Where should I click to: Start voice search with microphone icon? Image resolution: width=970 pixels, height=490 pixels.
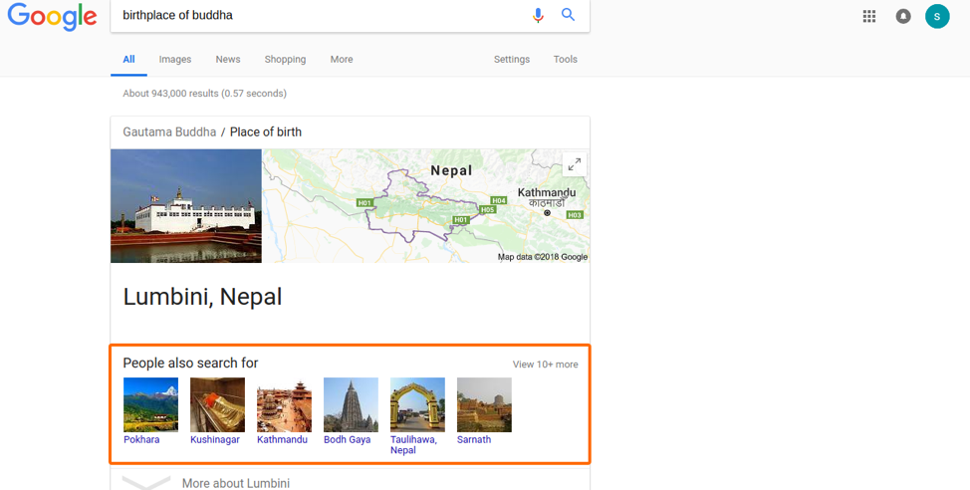(538, 15)
